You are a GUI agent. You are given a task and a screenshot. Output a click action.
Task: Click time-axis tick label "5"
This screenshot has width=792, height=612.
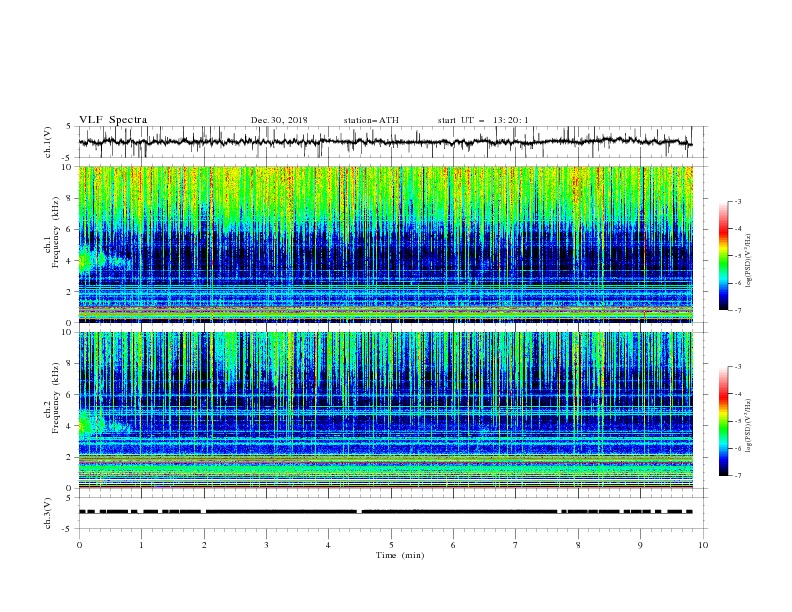coord(391,545)
